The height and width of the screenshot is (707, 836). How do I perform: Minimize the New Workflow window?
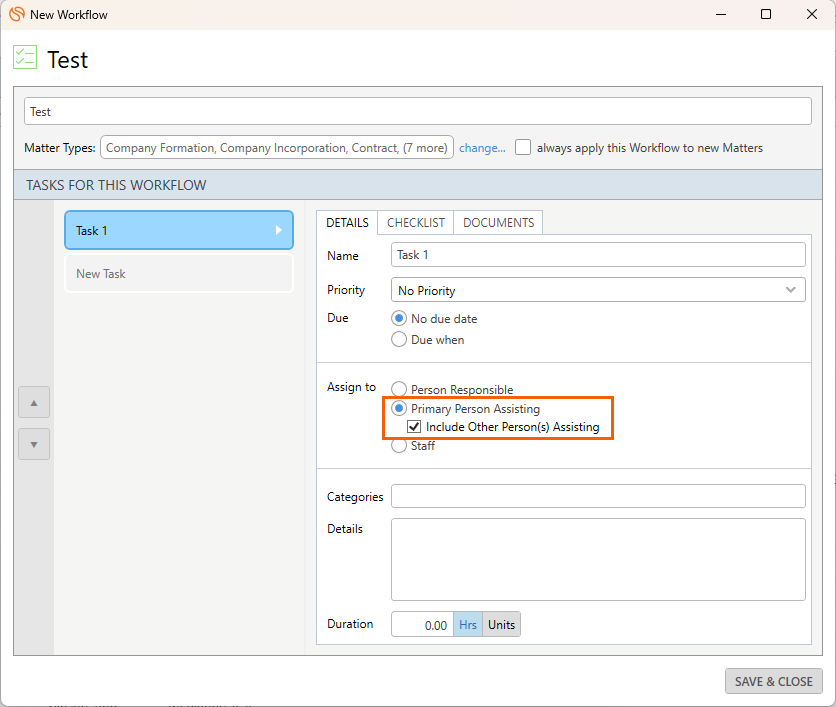pos(719,15)
